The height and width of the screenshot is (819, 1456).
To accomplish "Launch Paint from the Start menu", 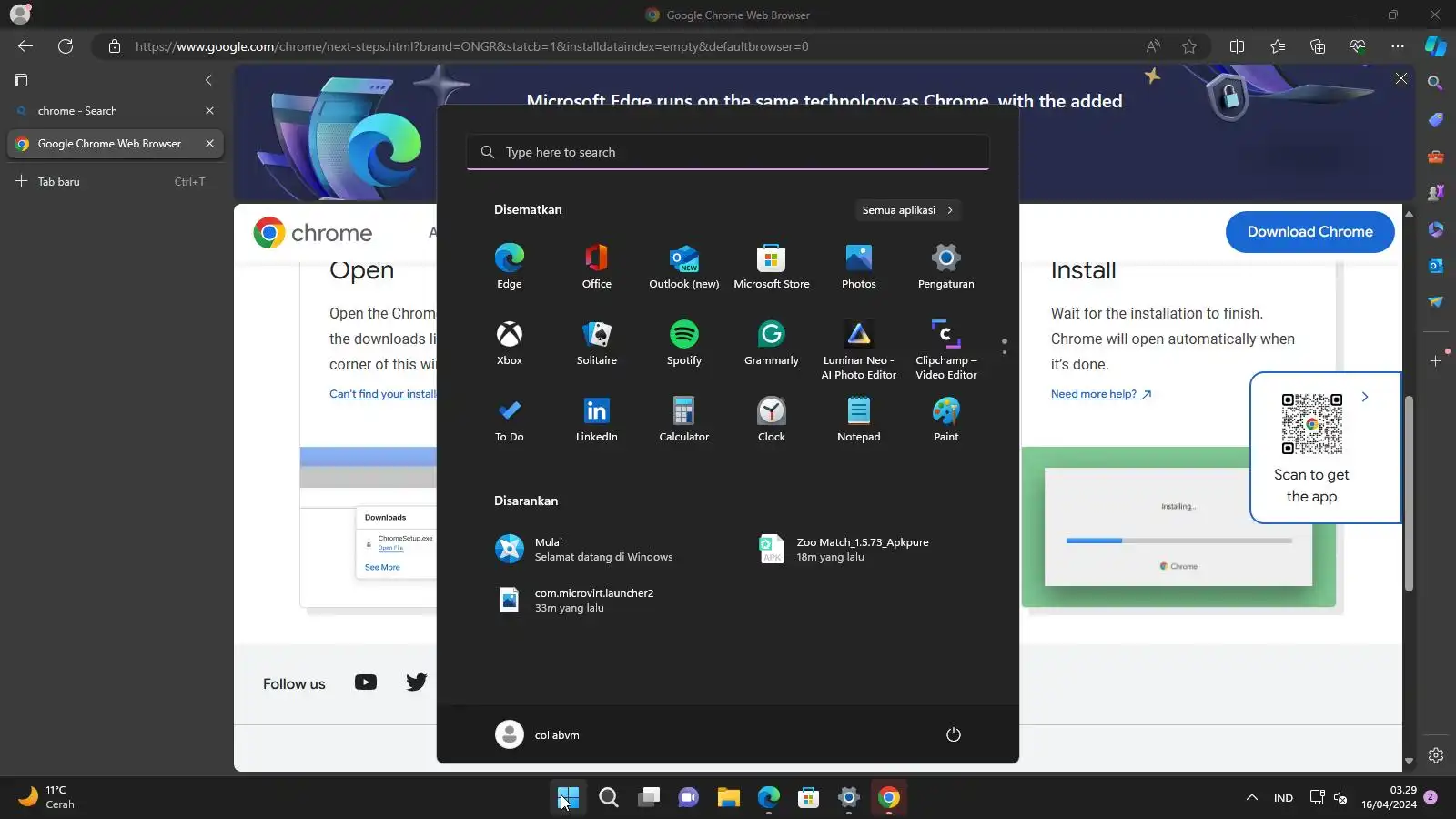I will [946, 419].
